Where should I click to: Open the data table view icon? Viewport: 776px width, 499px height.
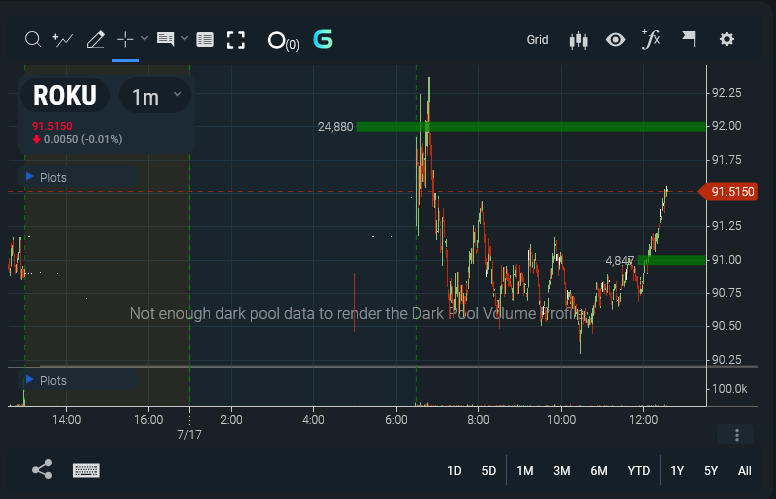point(205,40)
